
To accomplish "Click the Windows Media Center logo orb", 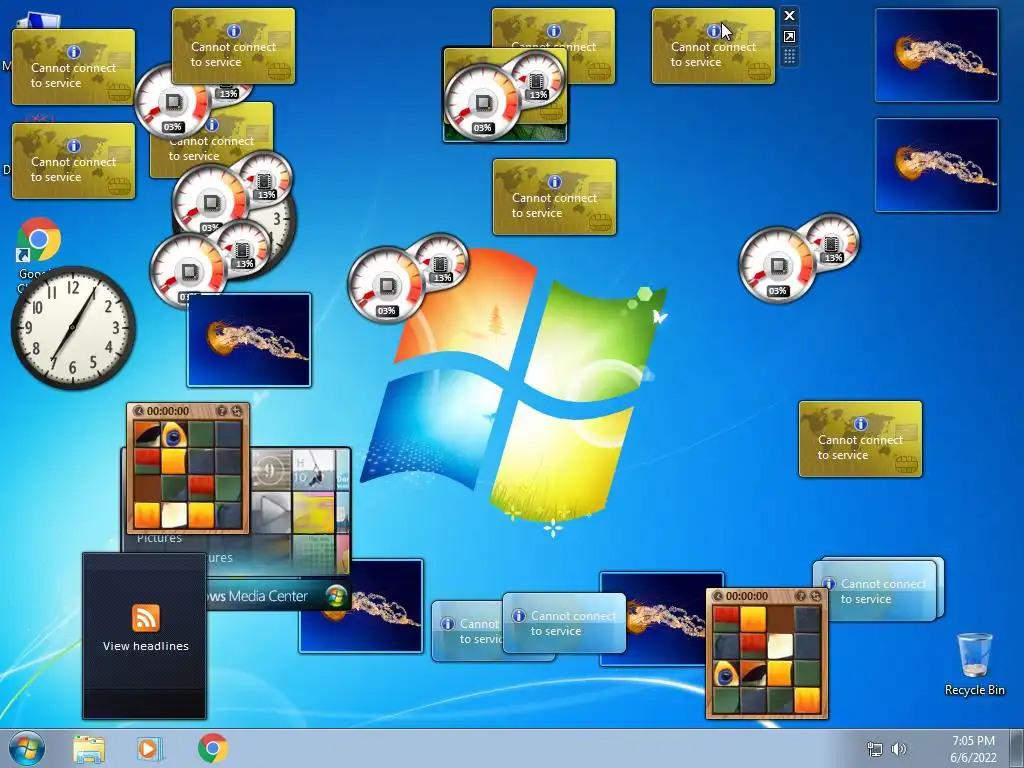I will [336, 596].
